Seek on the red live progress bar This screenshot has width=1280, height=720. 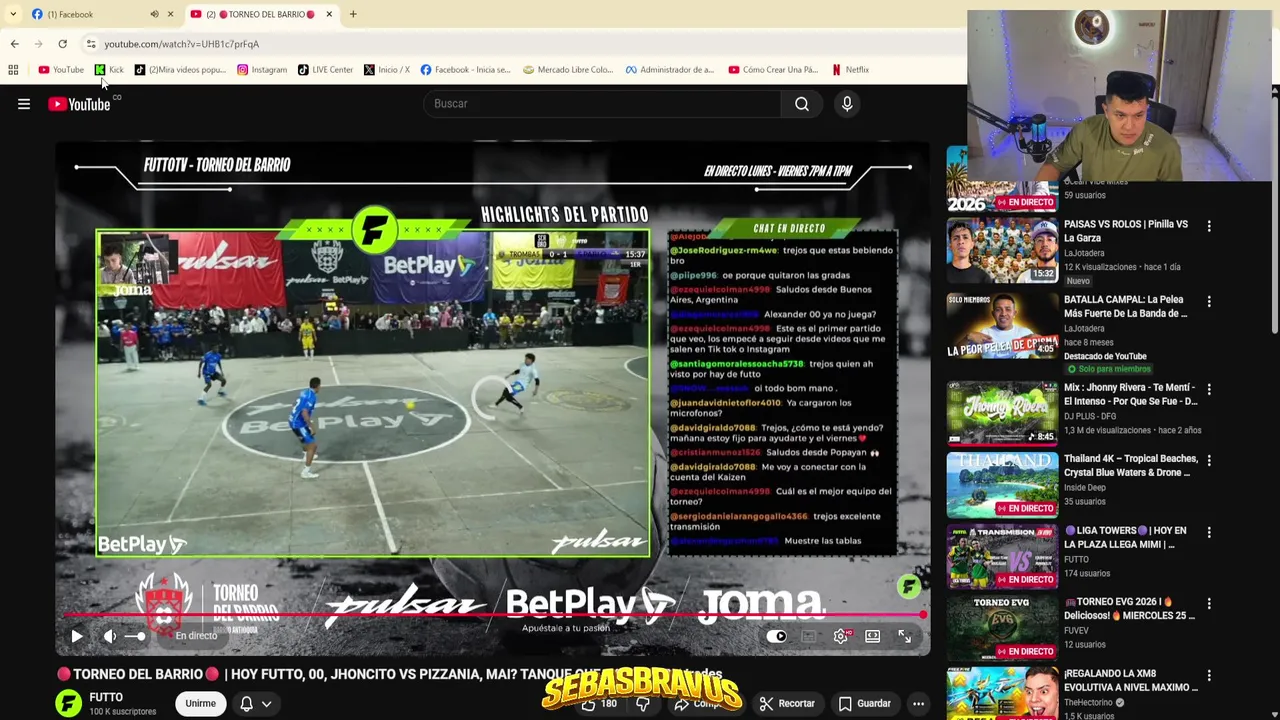tap(492, 615)
